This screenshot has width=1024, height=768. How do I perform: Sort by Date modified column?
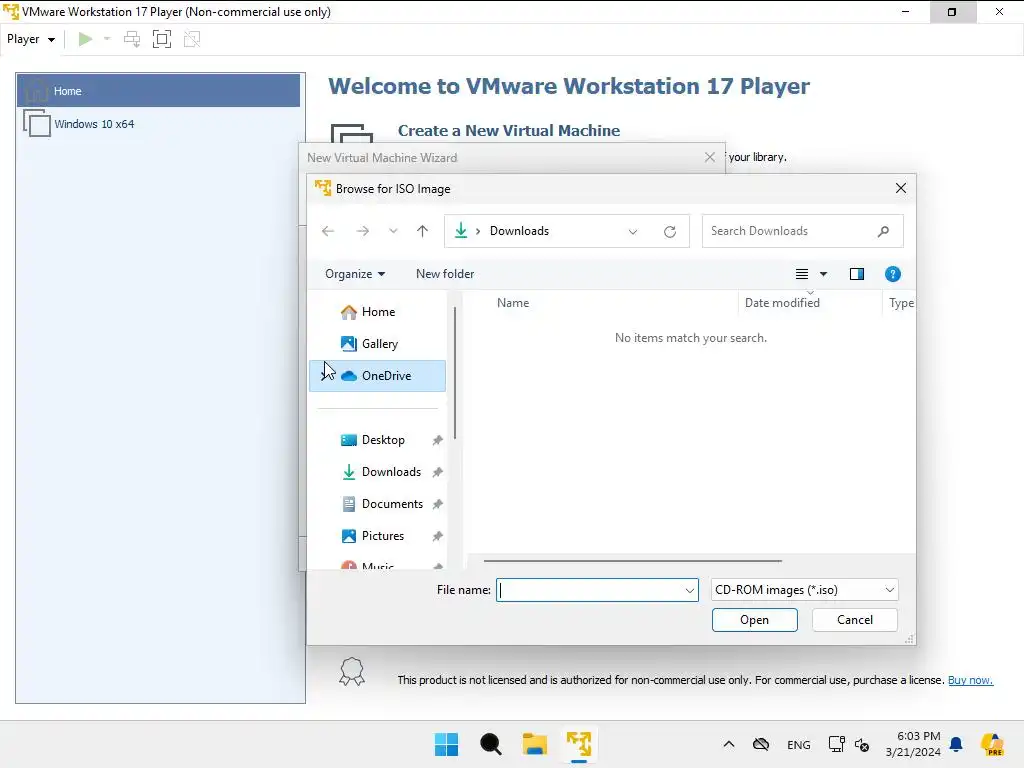(782, 303)
